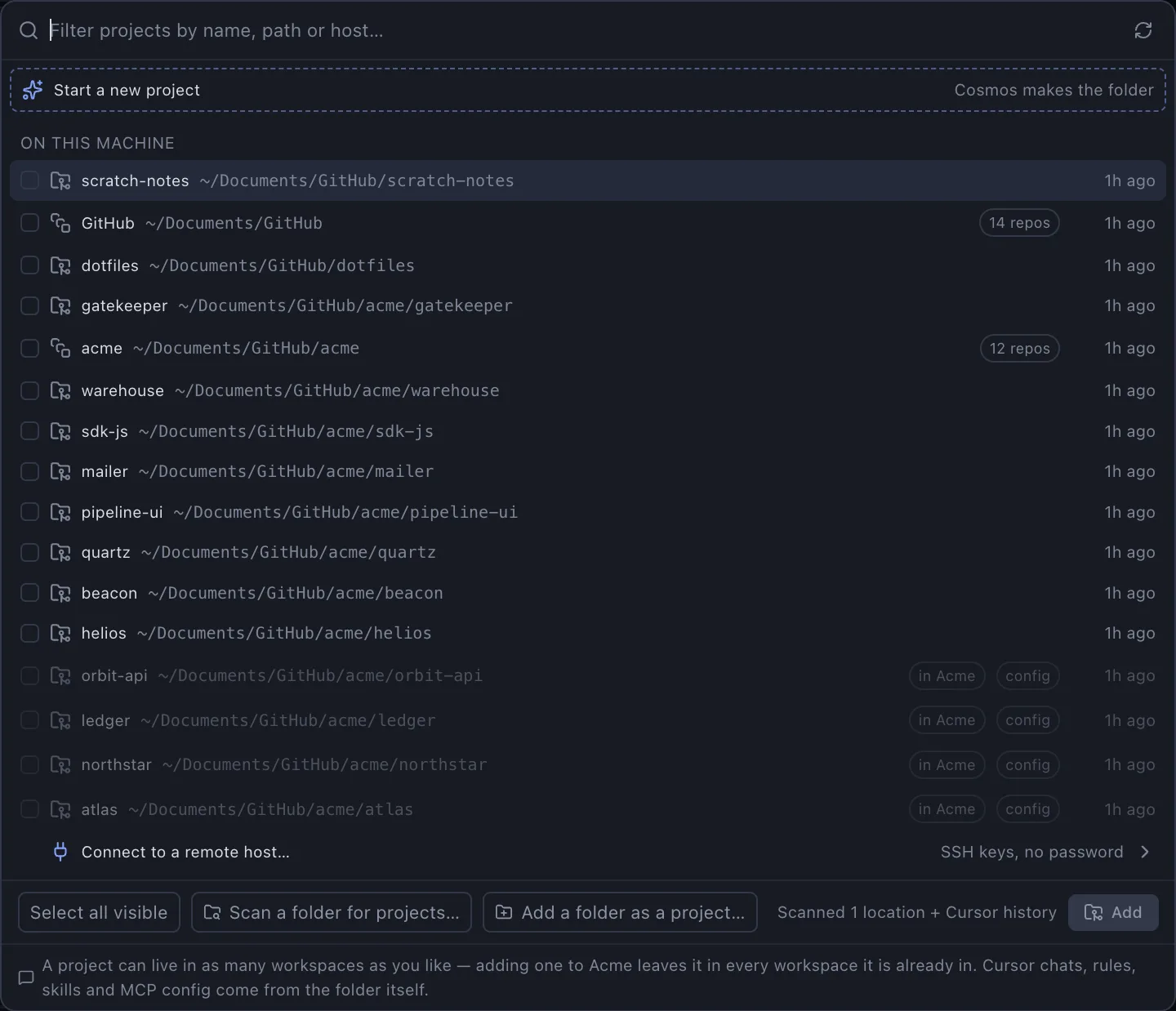The width and height of the screenshot is (1176, 1011).
Task: Open Connect to a remote host…
Action: (588, 852)
